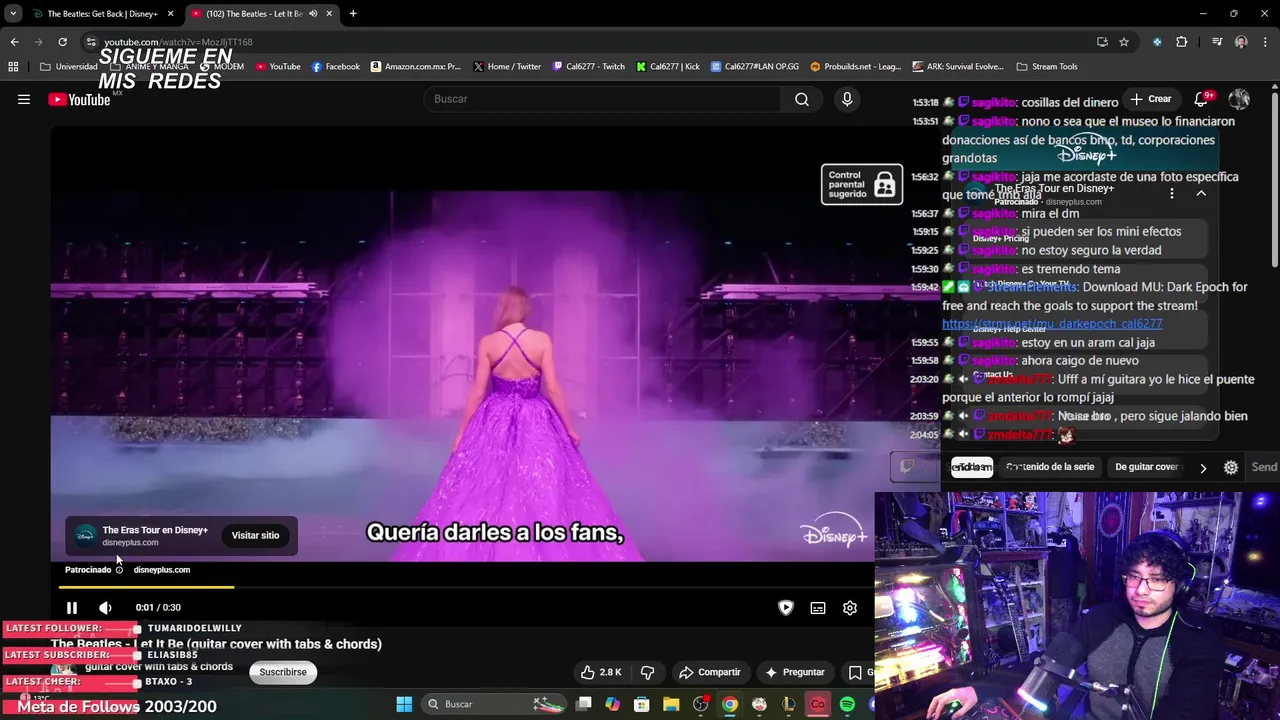The image size is (1280, 720).
Task: Click the Control parental sugerido lock badge
Action: [x=862, y=185]
